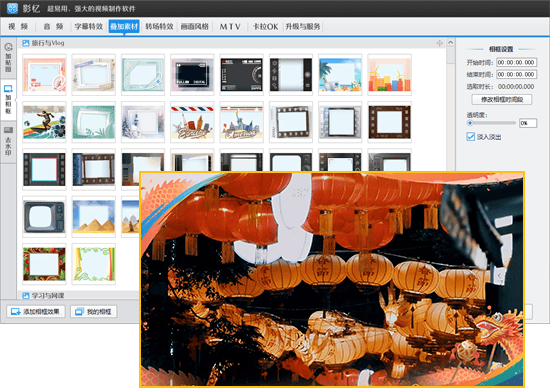The image size is (550, 389).
Task: Open the 卡拉OK tab
Action: [x=265, y=27]
